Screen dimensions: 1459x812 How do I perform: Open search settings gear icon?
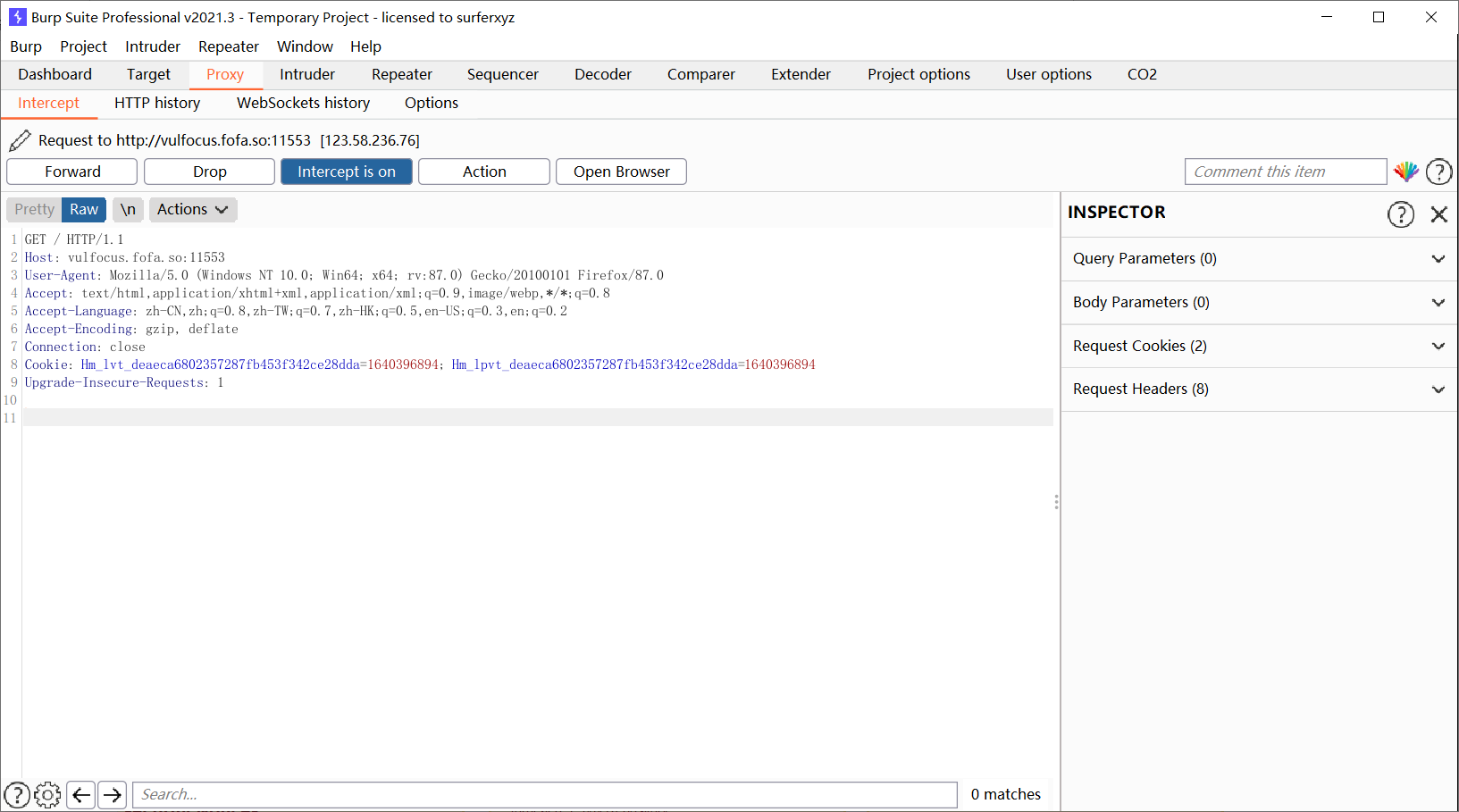point(47,794)
